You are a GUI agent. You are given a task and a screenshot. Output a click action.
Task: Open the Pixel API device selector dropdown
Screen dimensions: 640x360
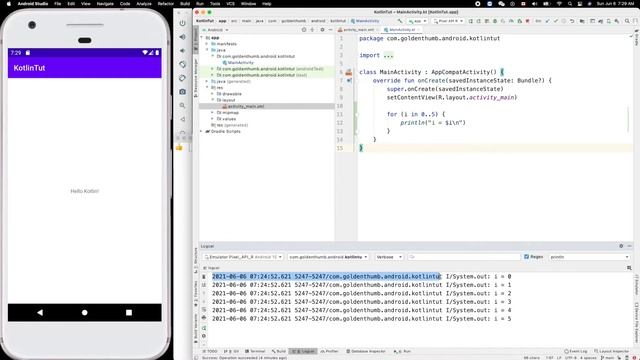pos(448,21)
